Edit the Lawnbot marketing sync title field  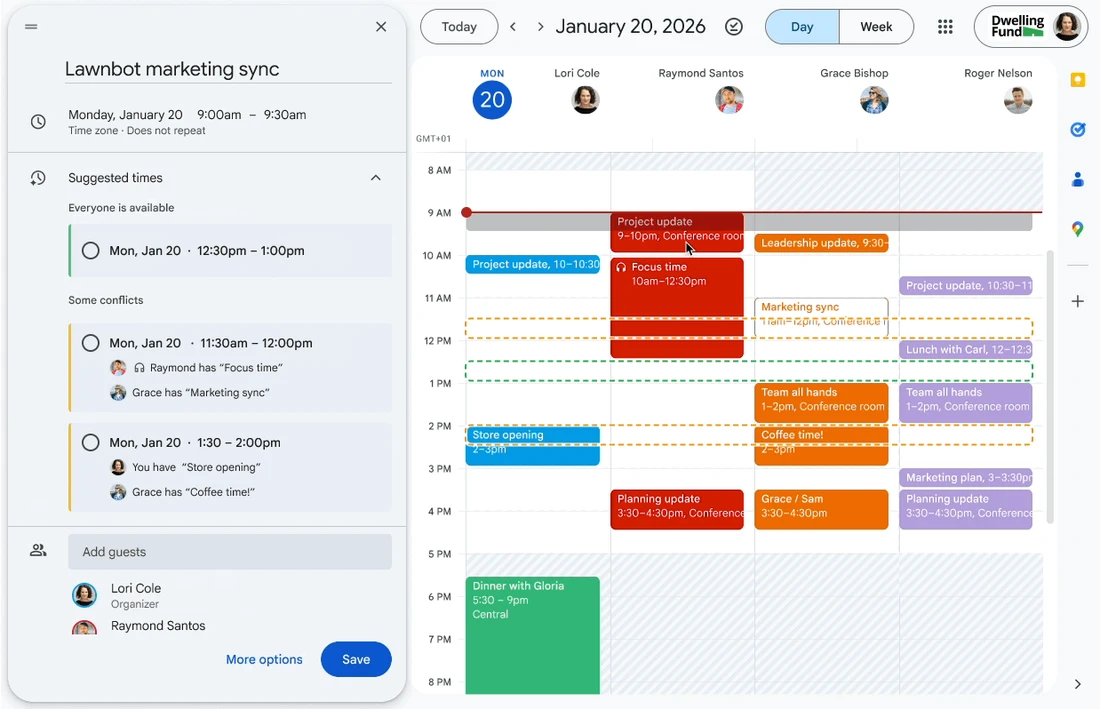click(x=228, y=69)
